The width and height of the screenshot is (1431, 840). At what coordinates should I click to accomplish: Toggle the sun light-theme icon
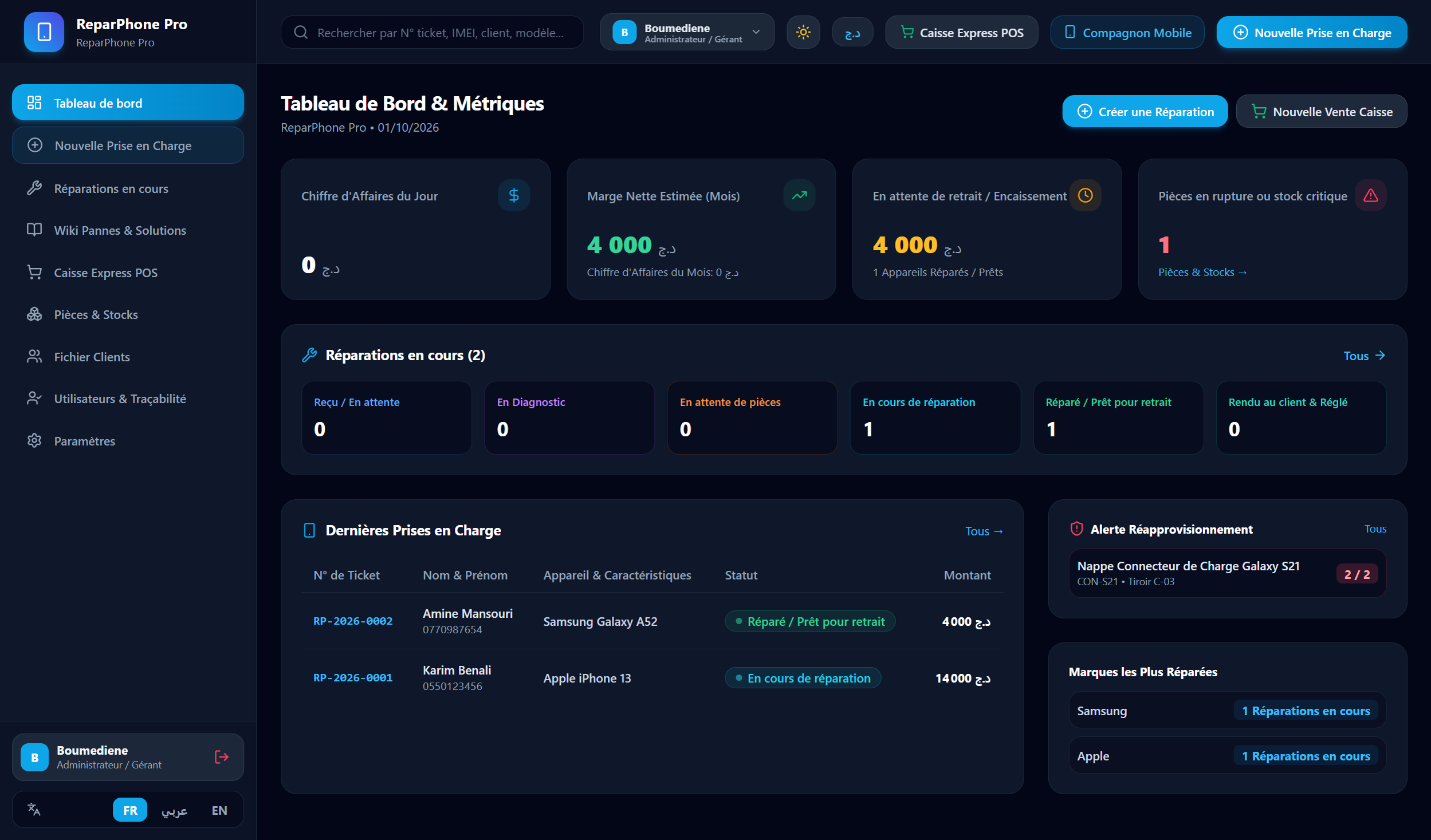click(x=803, y=33)
